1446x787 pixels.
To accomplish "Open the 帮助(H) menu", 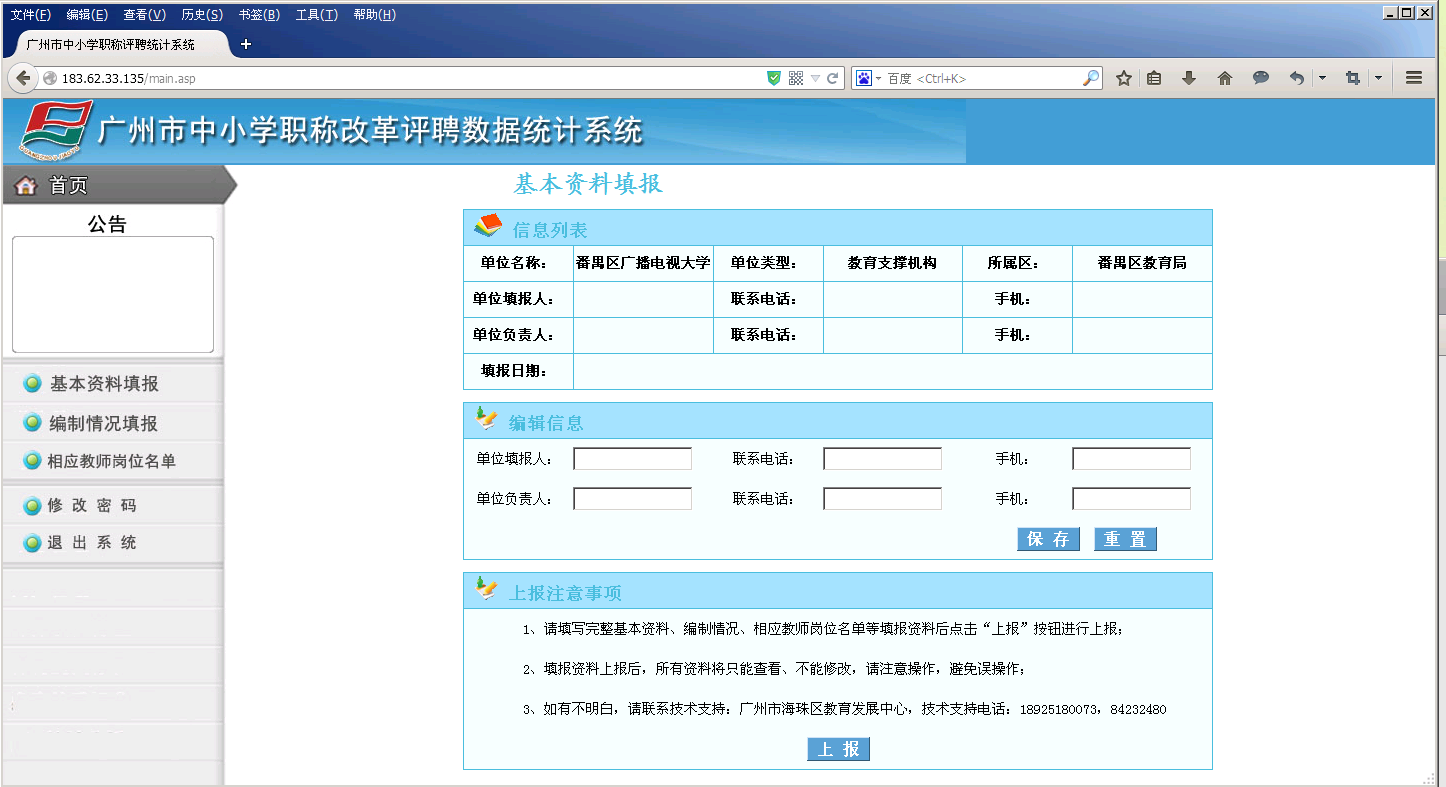I will [375, 15].
